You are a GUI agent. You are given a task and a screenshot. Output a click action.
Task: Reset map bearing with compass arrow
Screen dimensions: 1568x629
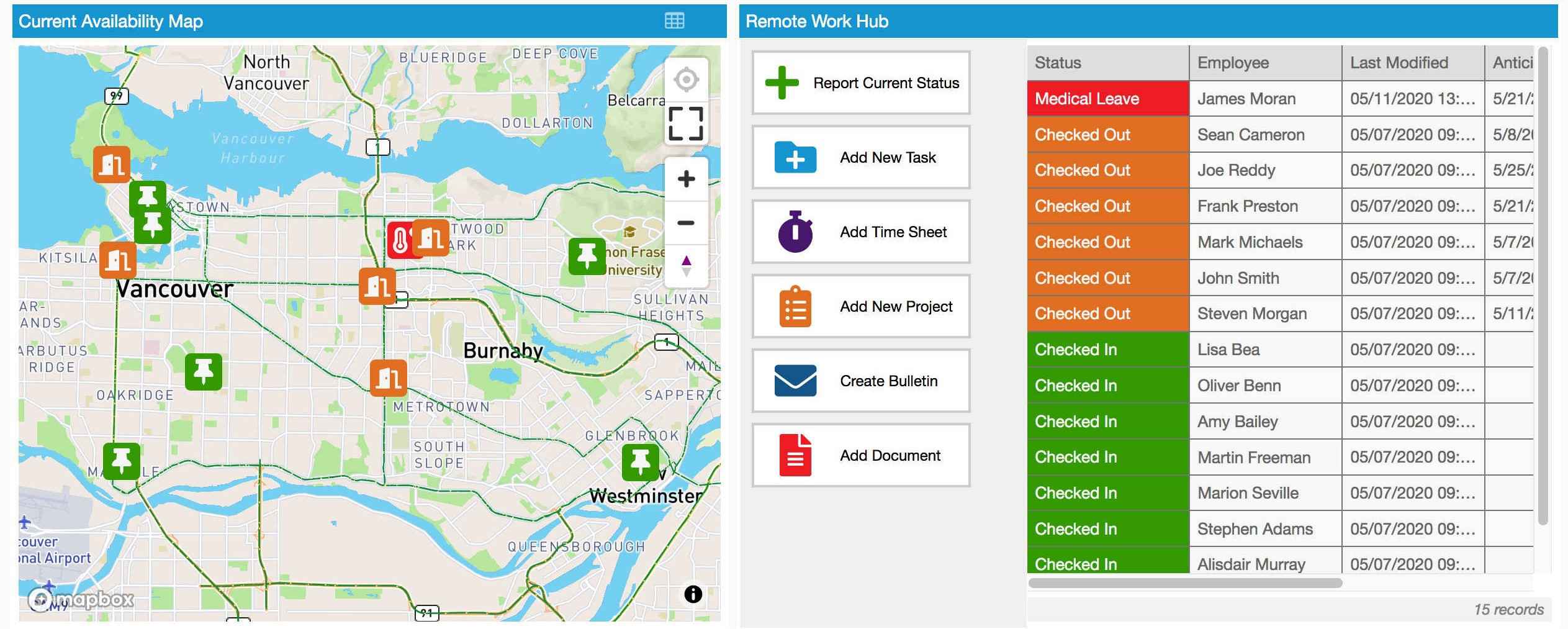tap(686, 266)
